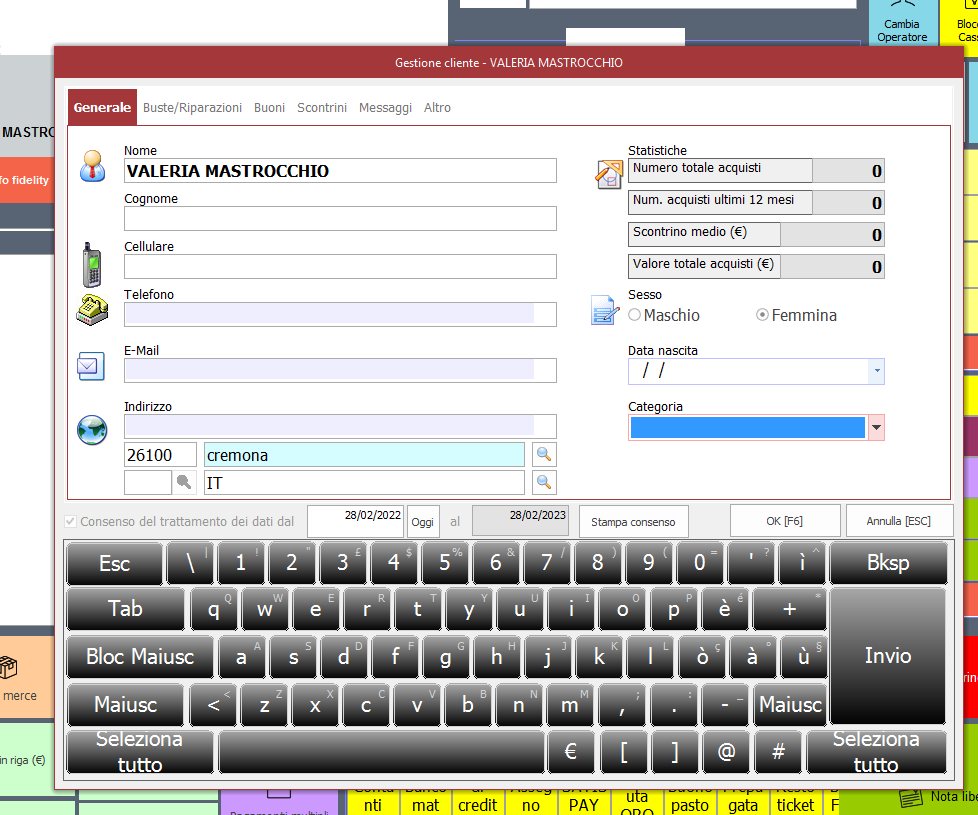This screenshot has width=978, height=815.
Task: Select the Maschio radio button
Action: pos(635,315)
